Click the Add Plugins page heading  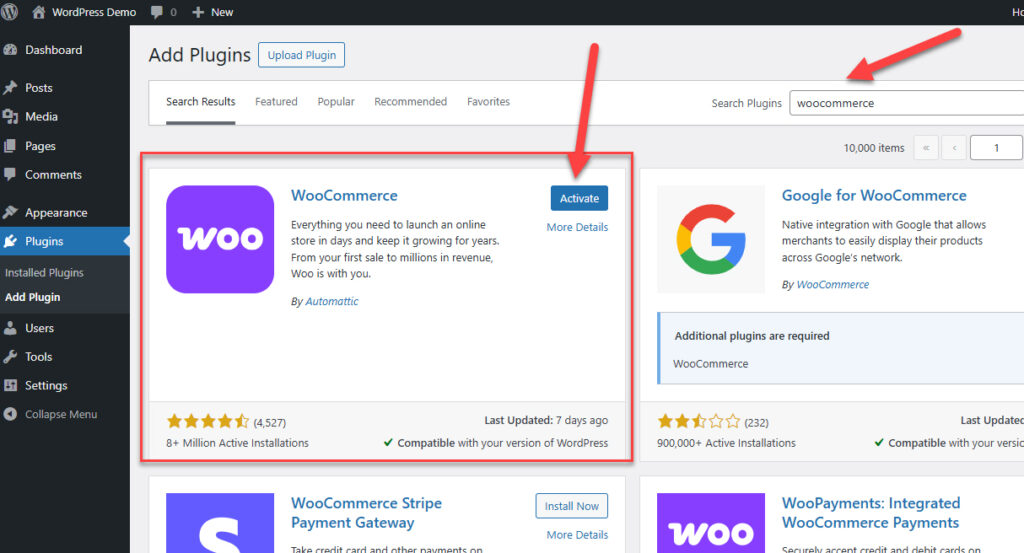tap(199, 55)
